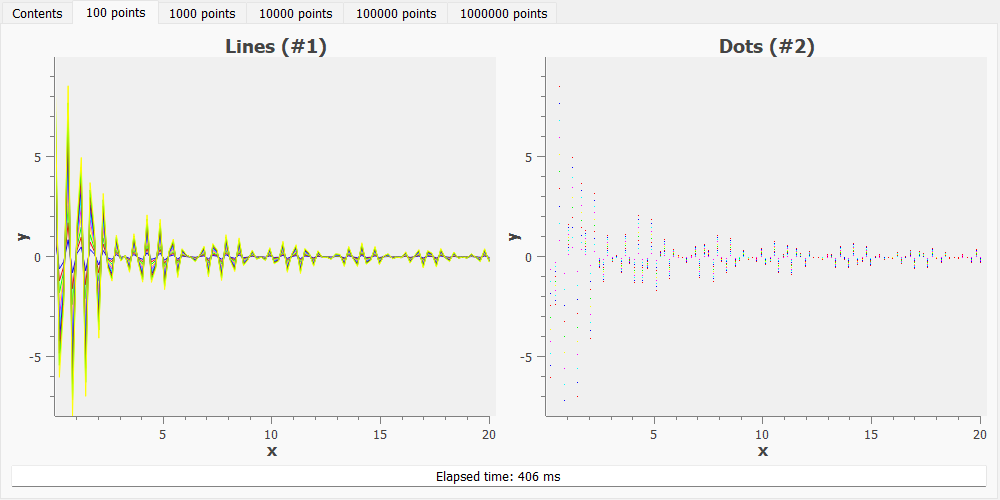The image size is (1000, 500).
Task: Click the x-axis tick 20 on Lines plot
Action: pos(489,435)
